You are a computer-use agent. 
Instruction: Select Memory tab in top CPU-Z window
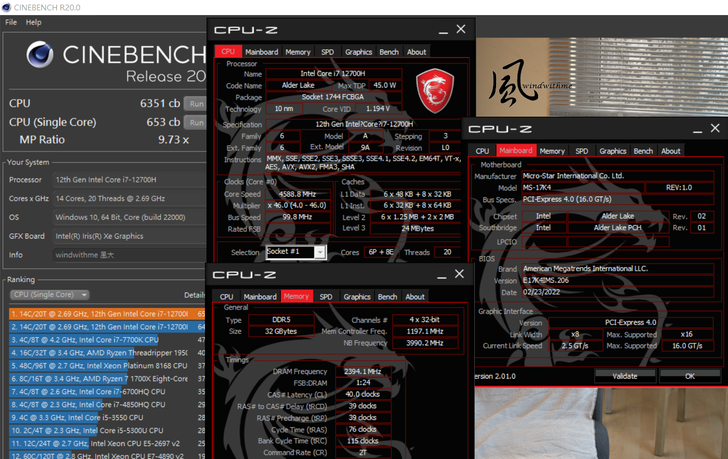298,52
